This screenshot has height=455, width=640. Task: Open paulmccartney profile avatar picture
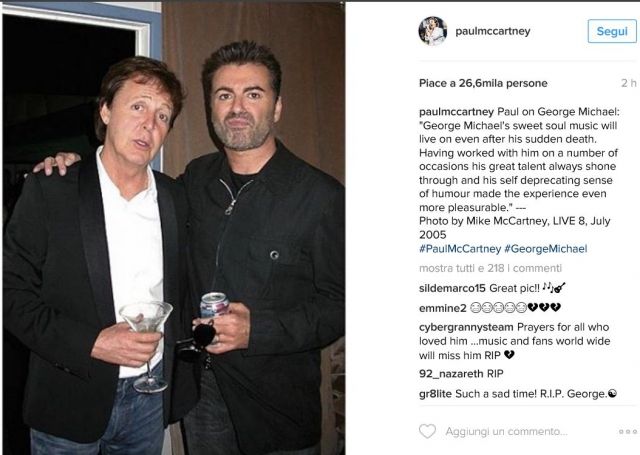click(x=433, y=31)
